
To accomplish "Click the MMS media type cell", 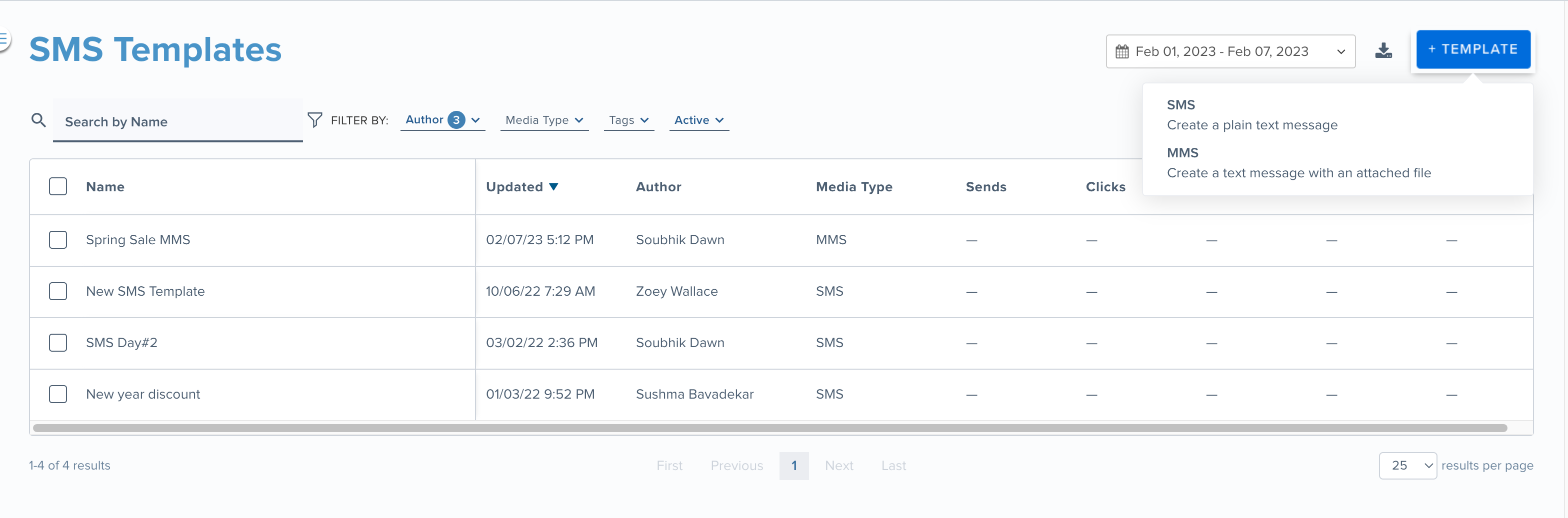I will 831,240.
